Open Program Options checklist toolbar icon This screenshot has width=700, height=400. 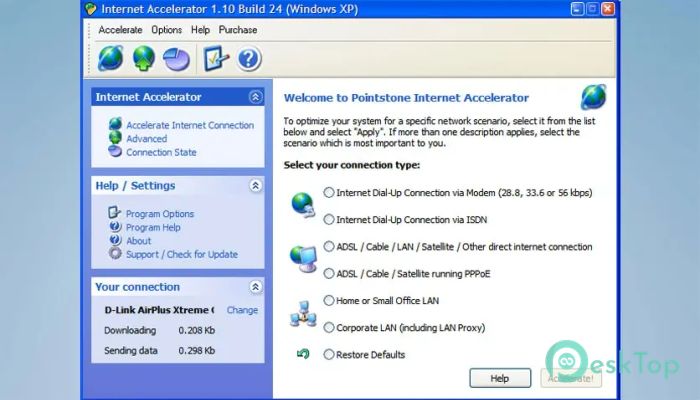point(216,58)
